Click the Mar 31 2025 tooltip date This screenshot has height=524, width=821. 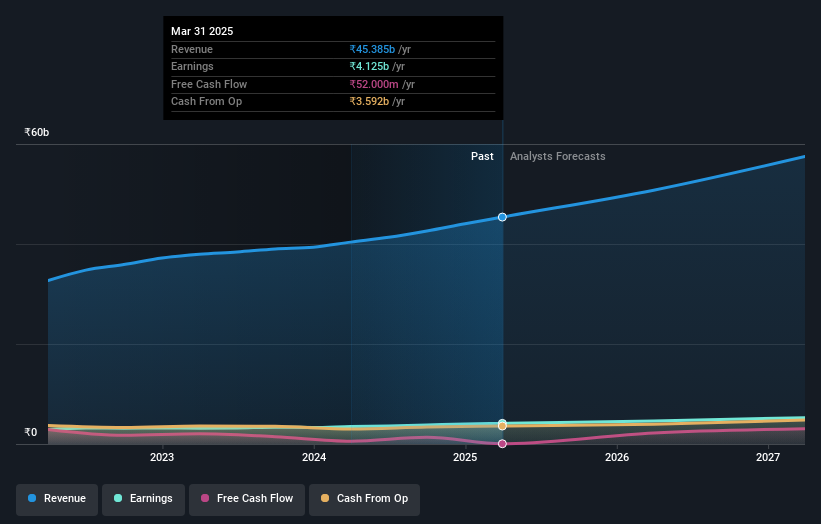point(202,31)
